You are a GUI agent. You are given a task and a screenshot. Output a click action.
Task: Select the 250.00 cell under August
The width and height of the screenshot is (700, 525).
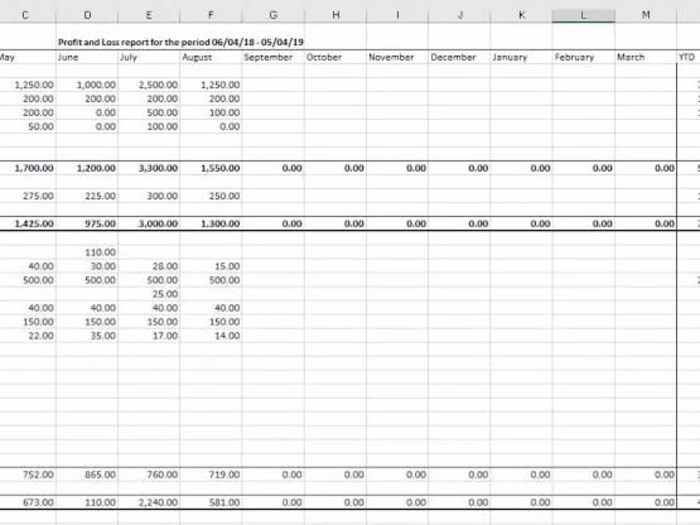211,196
